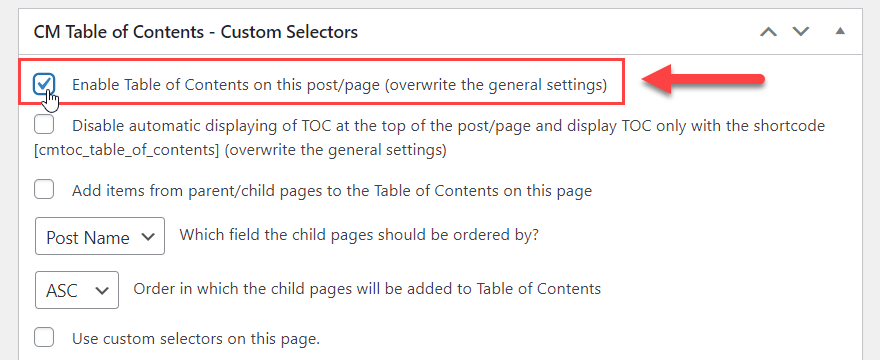Collapse panel using the triangle toggle icon
Screen dimensions: 880x360
pyautogui.click(x=840, y=31)
